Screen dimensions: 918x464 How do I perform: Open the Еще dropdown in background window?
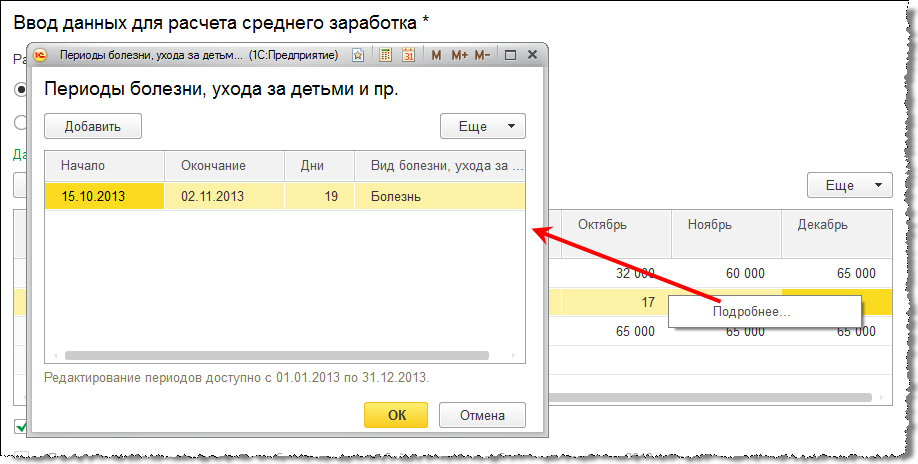pyautogui.click(x=850, y=185)
